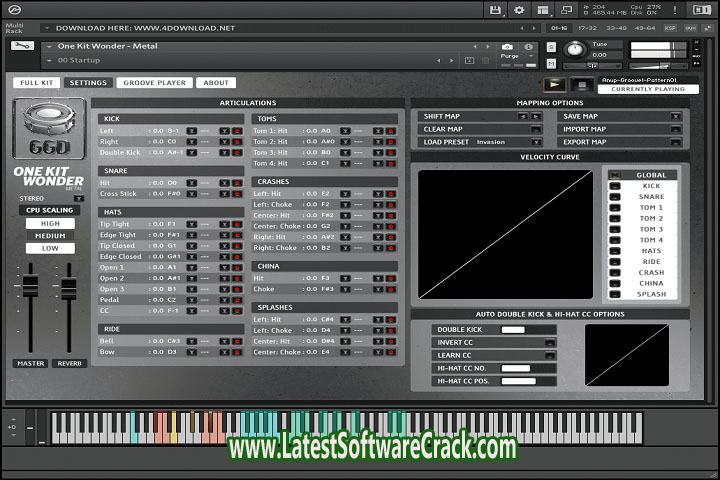Open dropdown for Cross Stick articulation
The width and height of the screenshot is (720, 480).
[x=191, y=194]
